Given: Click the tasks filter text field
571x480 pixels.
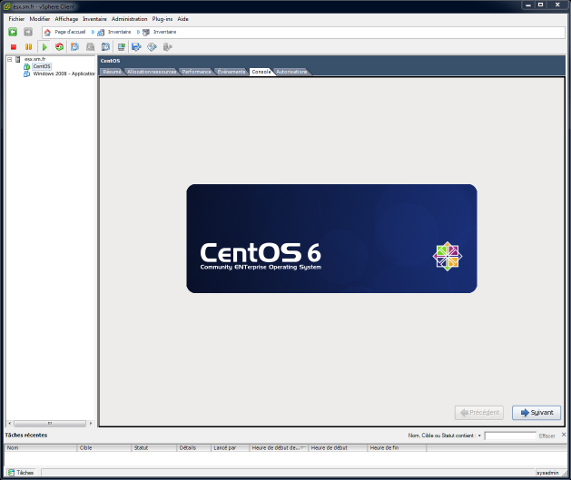Looking at the screenshot, I should click(x=510, y=436).
